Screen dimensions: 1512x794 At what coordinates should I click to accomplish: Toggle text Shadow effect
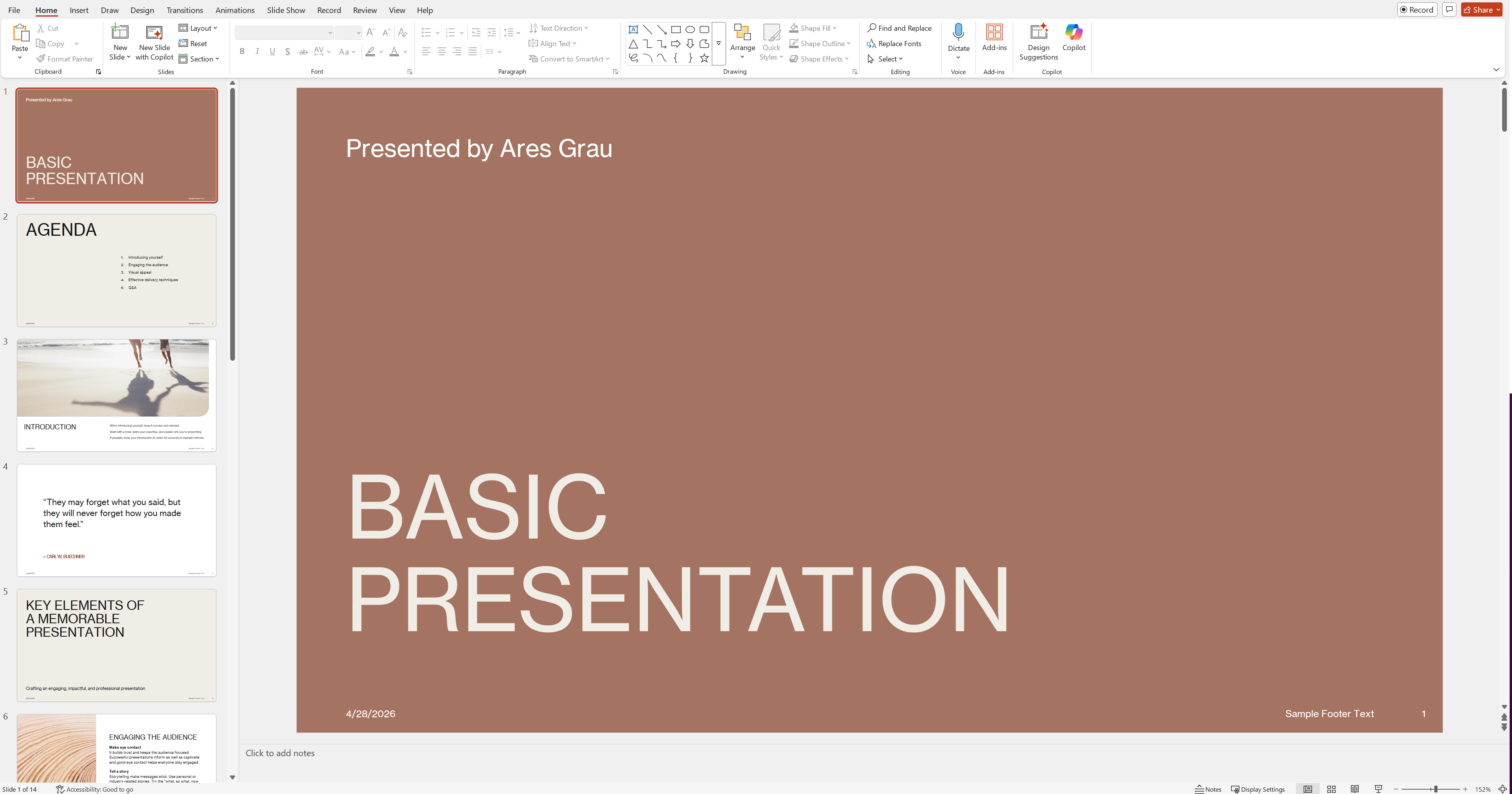coord(288,52)
